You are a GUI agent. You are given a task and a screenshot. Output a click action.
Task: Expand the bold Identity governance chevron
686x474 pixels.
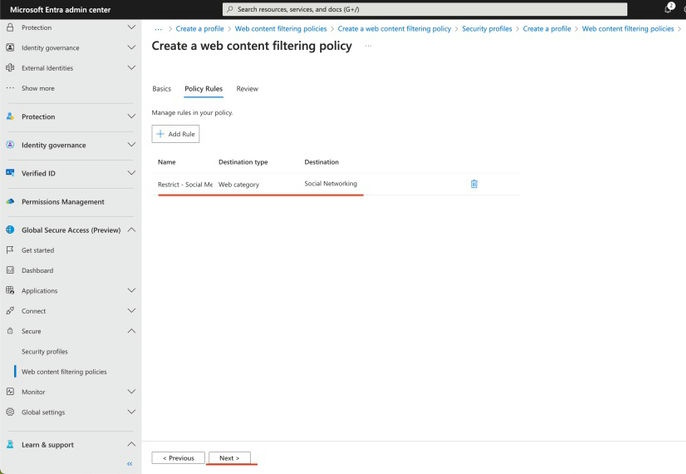click(131, 145)
